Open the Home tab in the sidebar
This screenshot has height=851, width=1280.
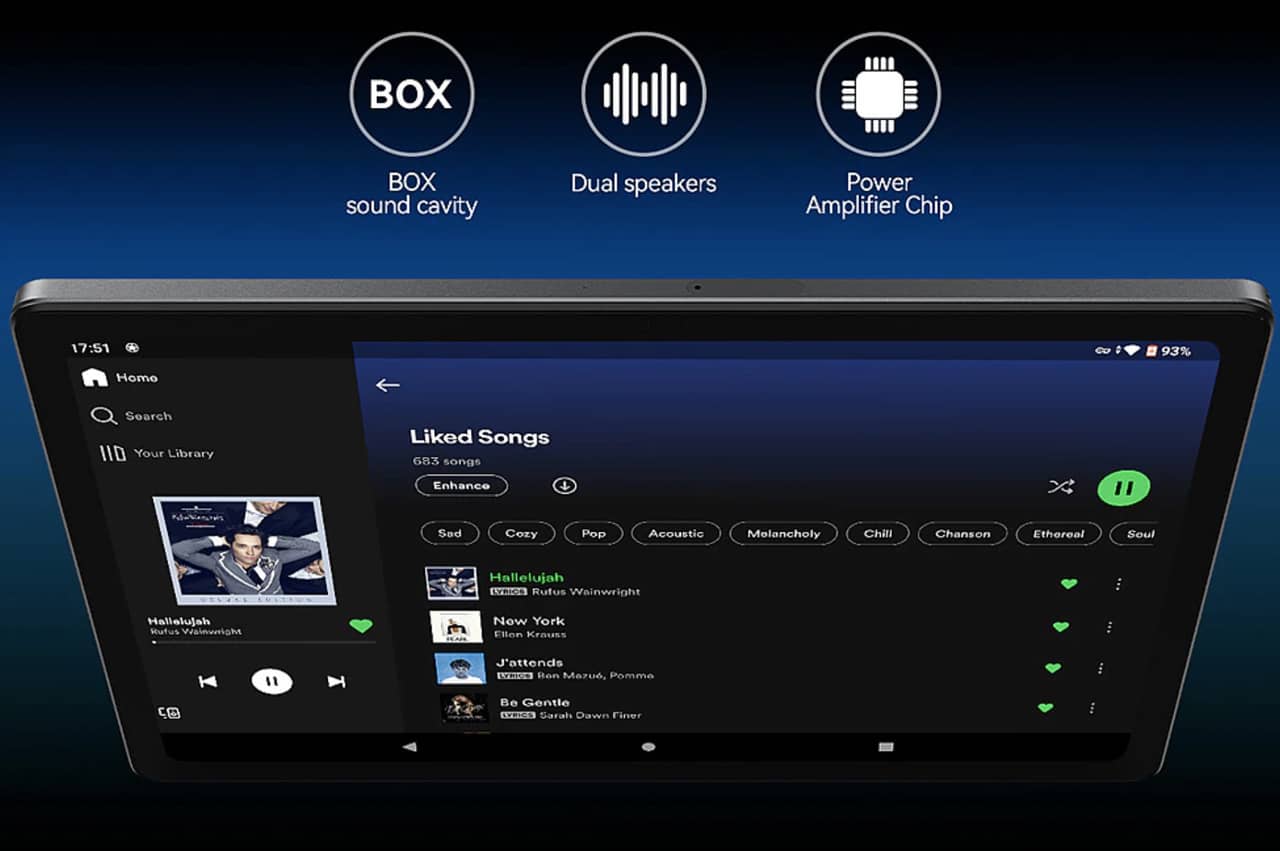click(x=121, y=377)
